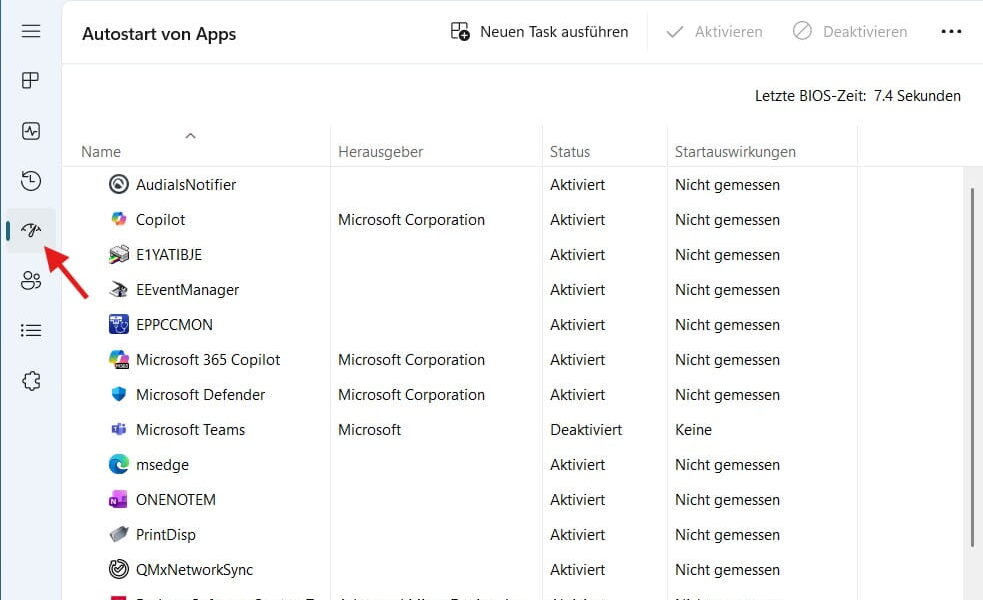Select the Microsoft Defender name
The image size is (983, 600).
(201, 394)
